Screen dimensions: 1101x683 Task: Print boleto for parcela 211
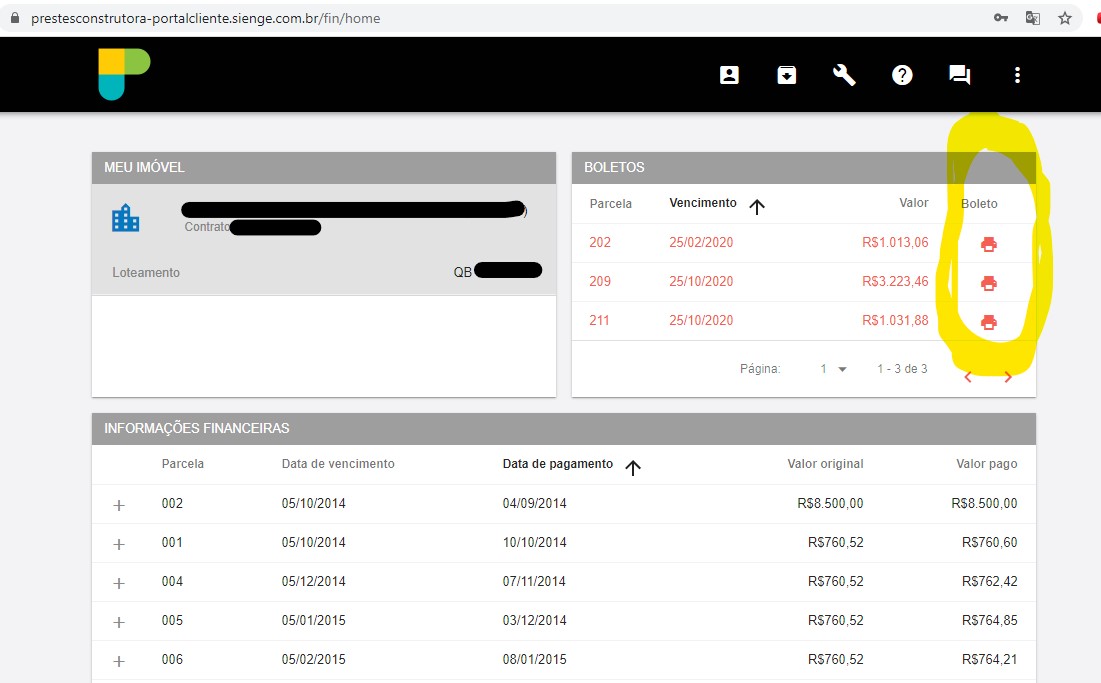[x=988, y=322]
